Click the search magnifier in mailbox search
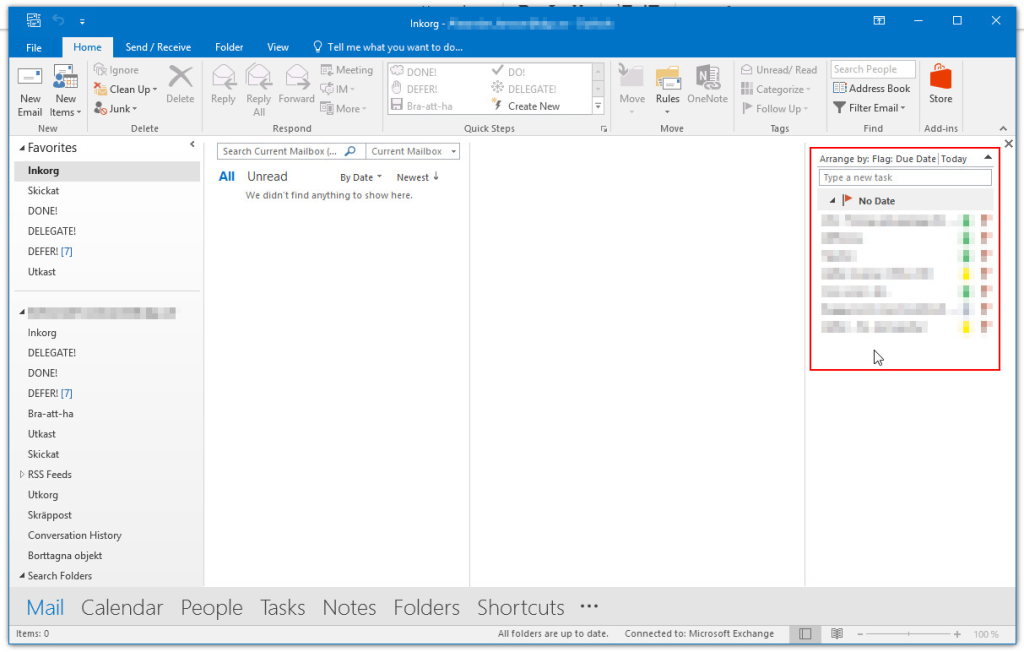Screen dimensions: 1024x652 click(350, 152)
